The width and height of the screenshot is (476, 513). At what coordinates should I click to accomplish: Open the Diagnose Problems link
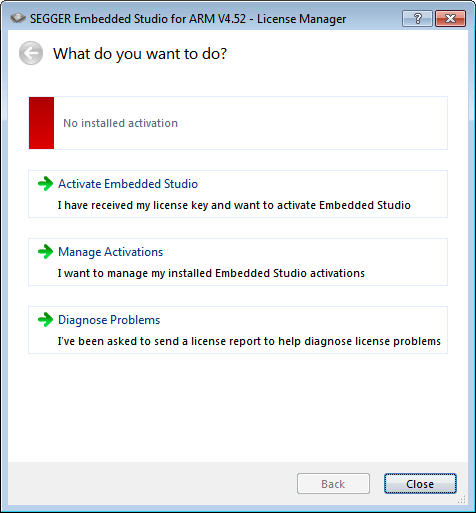[x=109, y=320]
